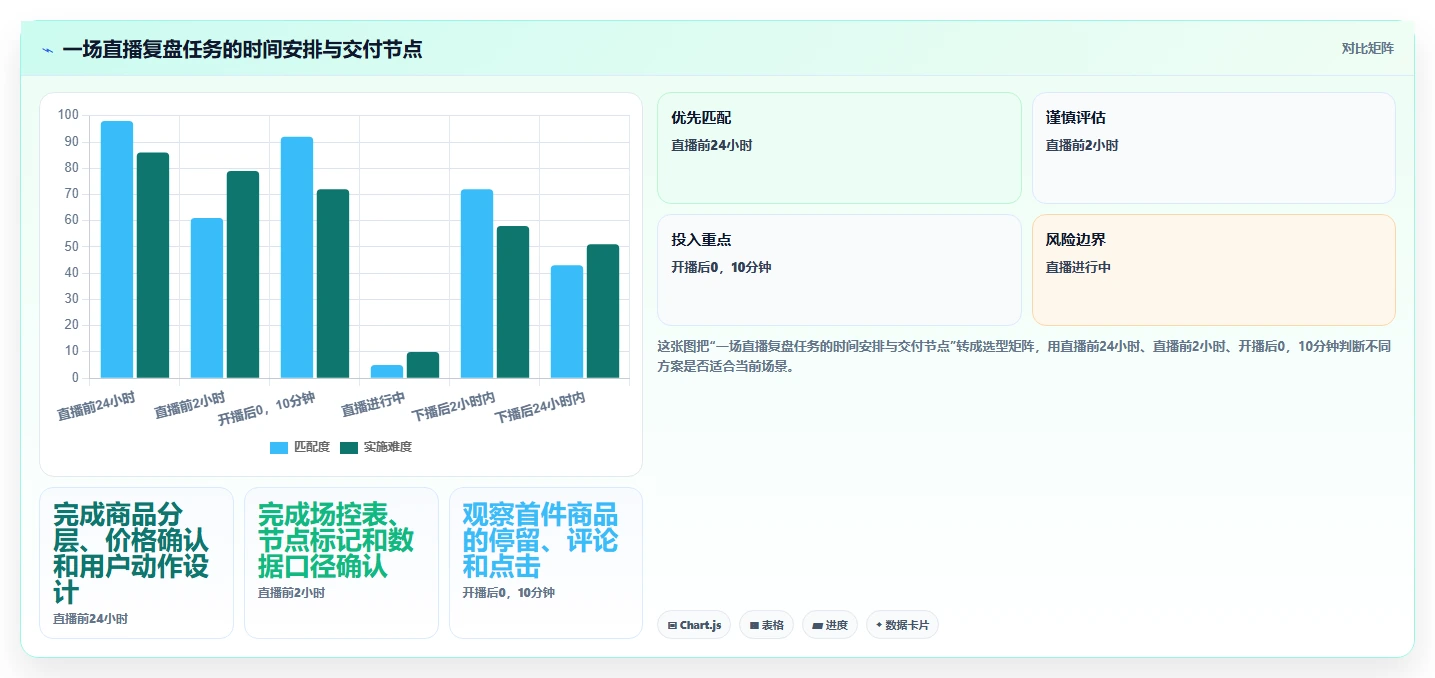
Task: Click the lightning icon beside the title
Action: 47,50
